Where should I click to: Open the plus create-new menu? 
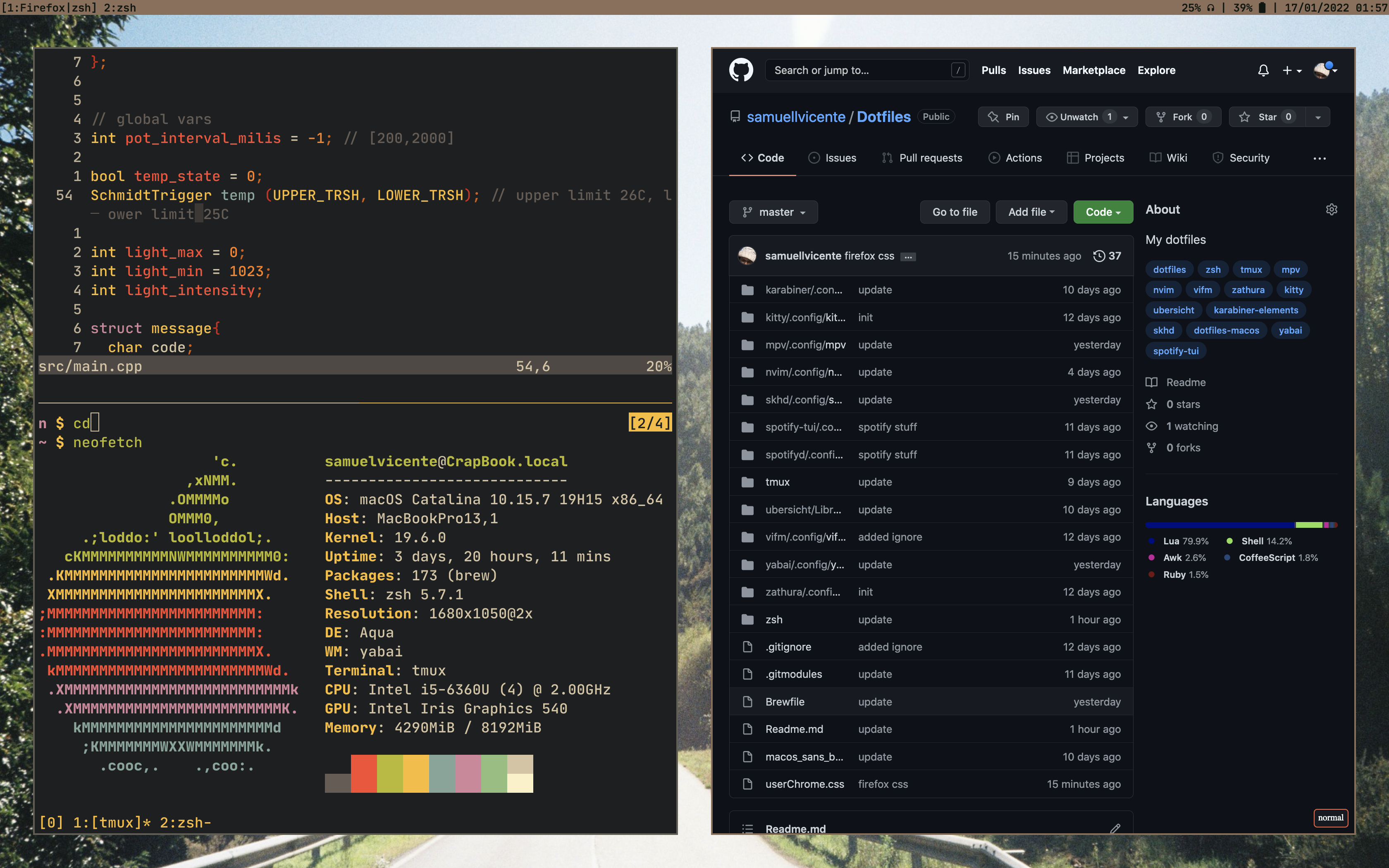tap(1291, 70)
